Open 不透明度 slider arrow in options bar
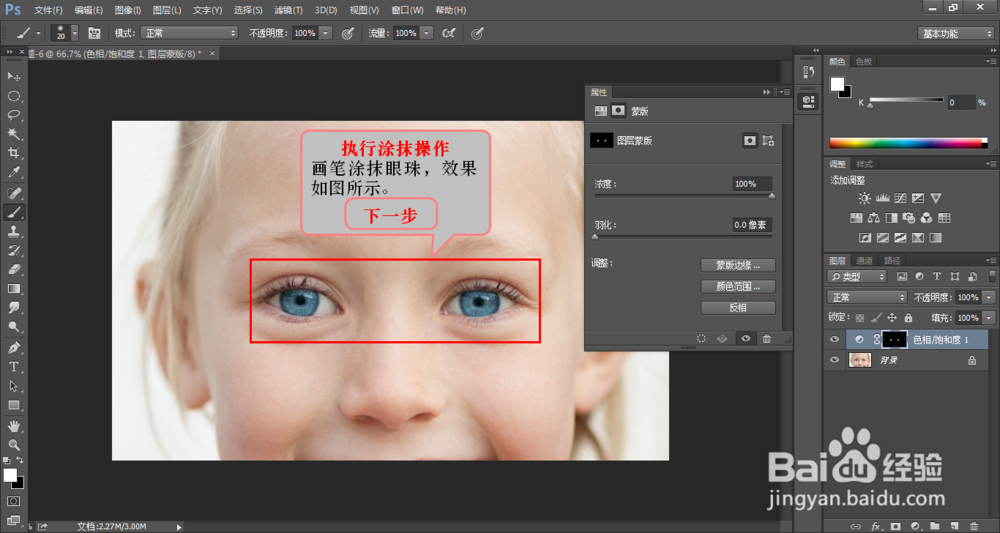The height and width of the screenshot is (533, 1000). (325, 33)
